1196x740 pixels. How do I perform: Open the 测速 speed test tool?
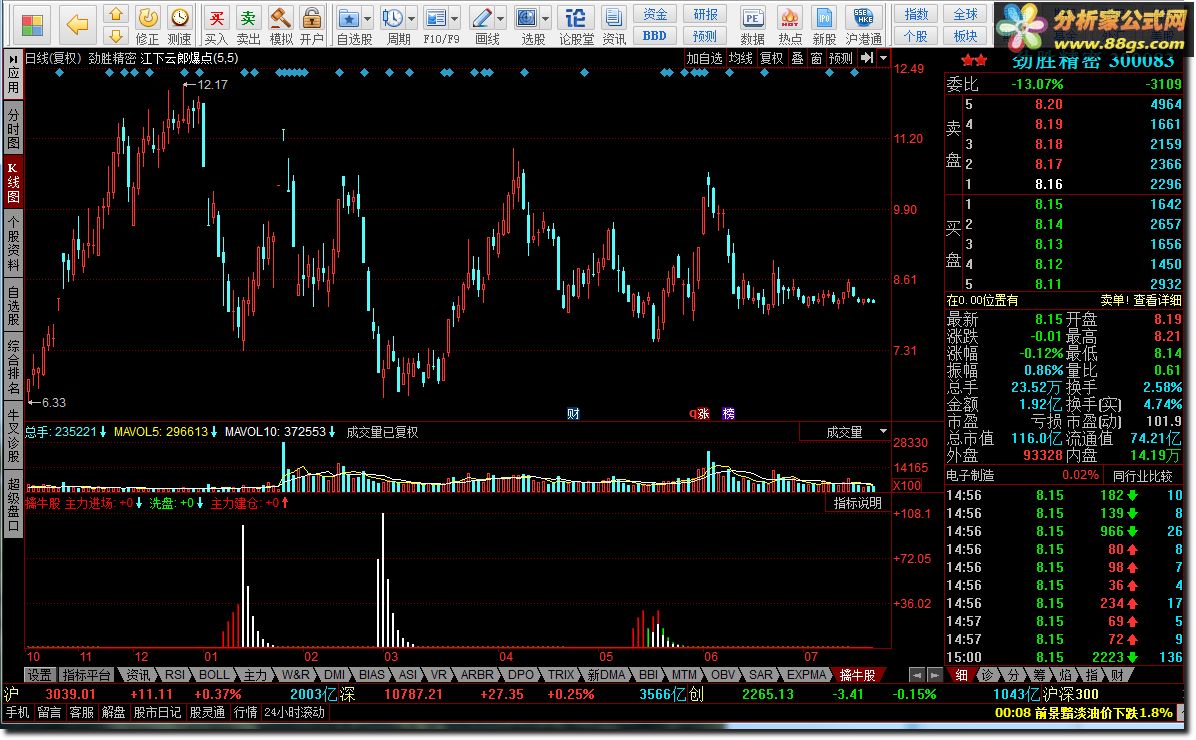click(x=179, y=25)
